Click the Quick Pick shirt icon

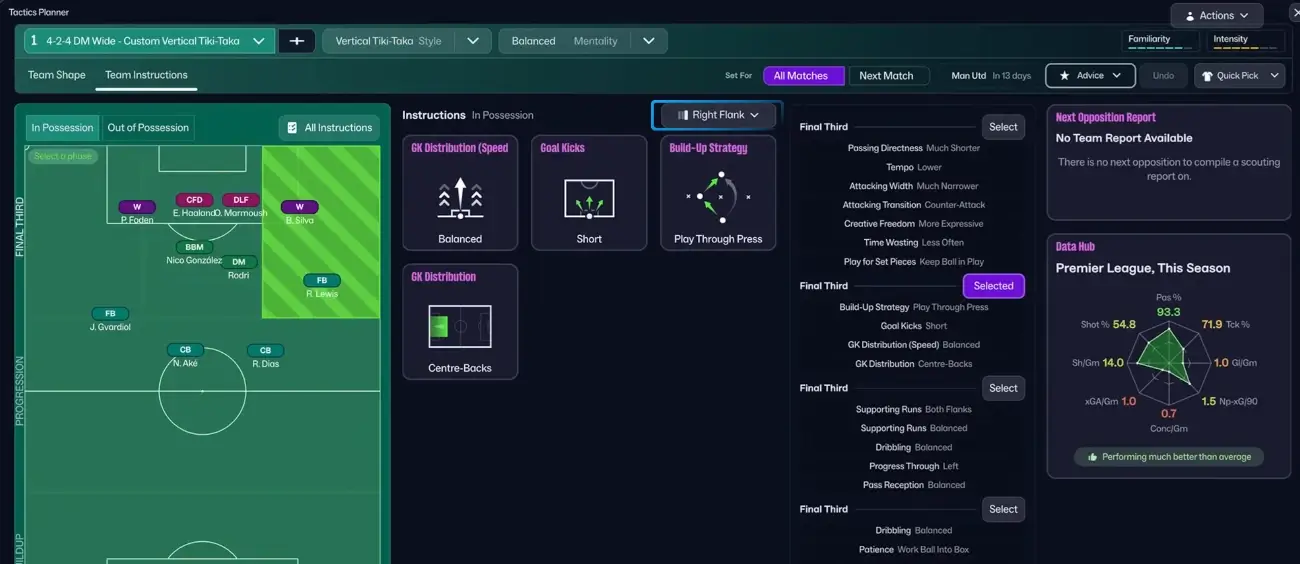(1207, 76)
